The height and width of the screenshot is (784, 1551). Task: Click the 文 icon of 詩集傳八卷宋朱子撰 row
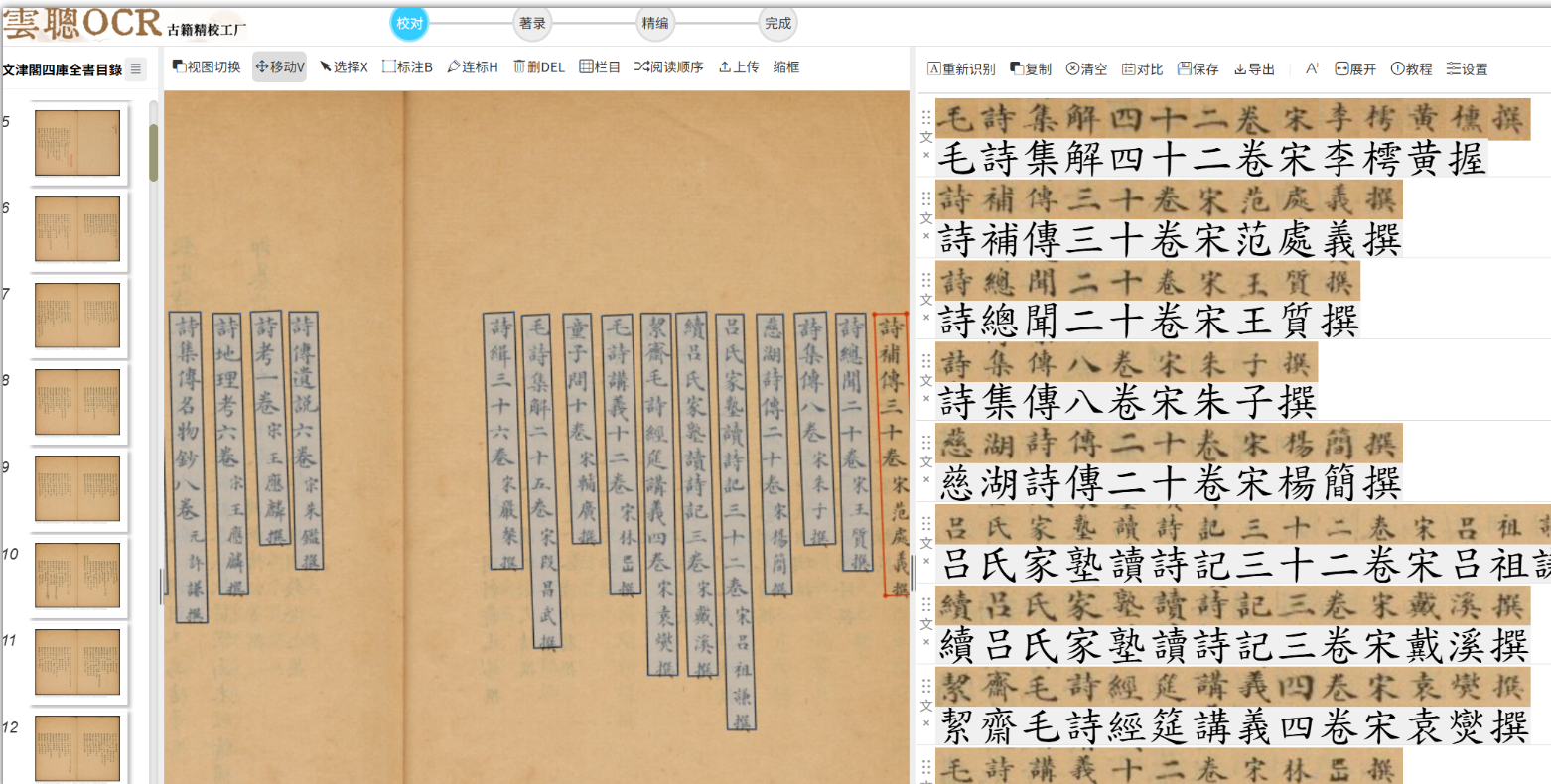(925, 381)
